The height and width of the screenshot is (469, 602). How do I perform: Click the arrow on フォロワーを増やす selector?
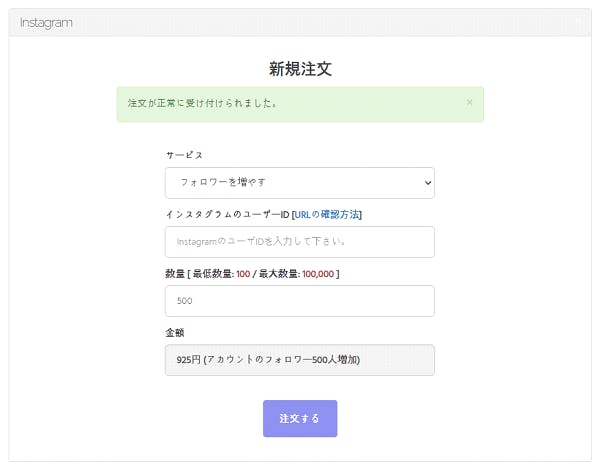(428, 183)
